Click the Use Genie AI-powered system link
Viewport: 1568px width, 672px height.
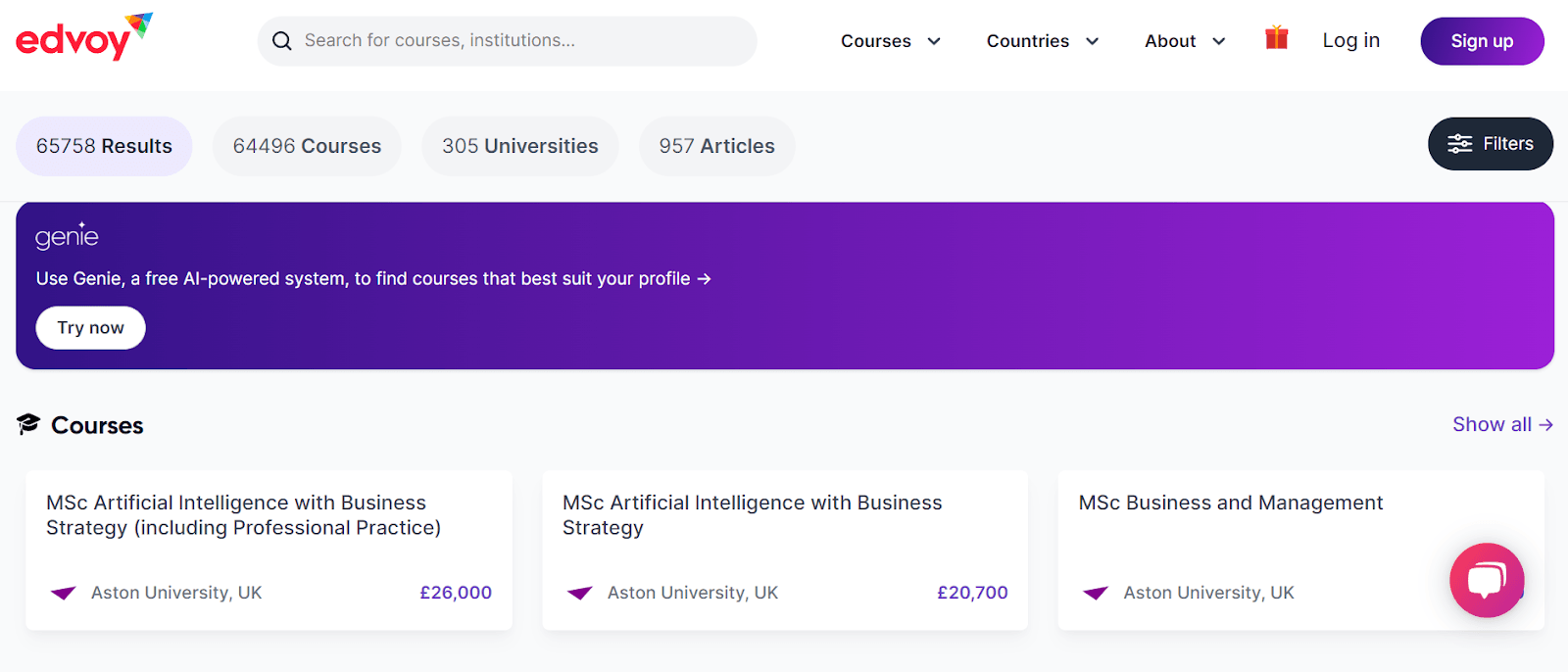click(373, 279)
